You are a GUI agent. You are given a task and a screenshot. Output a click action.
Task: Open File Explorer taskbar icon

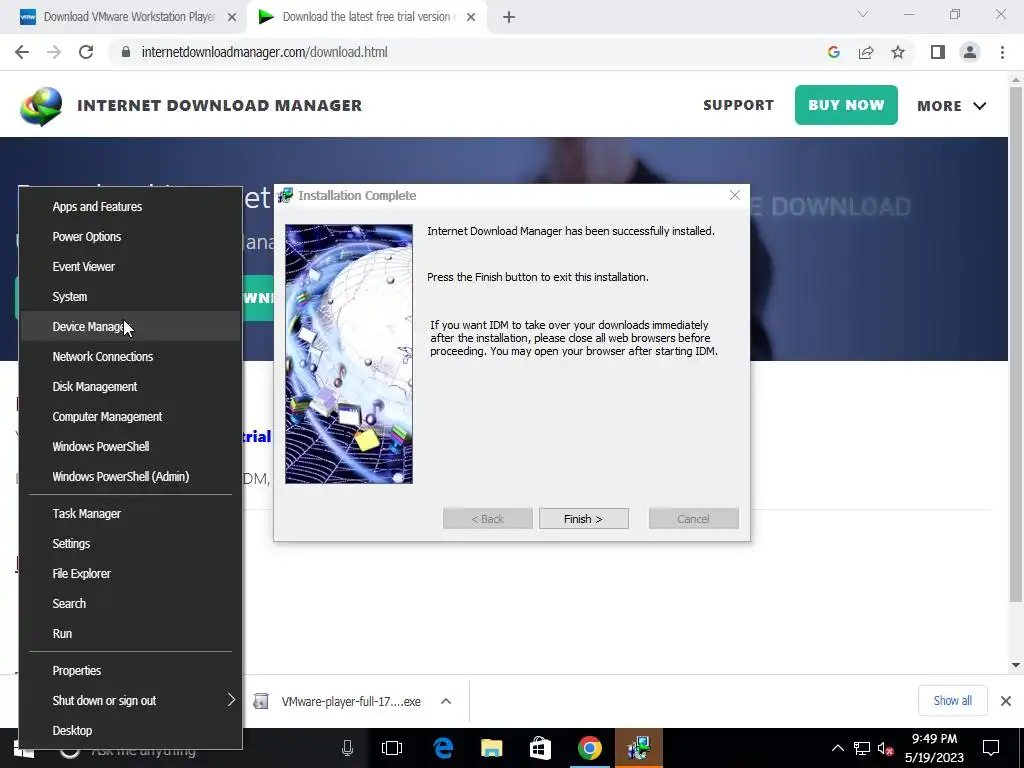click(491, 748)
